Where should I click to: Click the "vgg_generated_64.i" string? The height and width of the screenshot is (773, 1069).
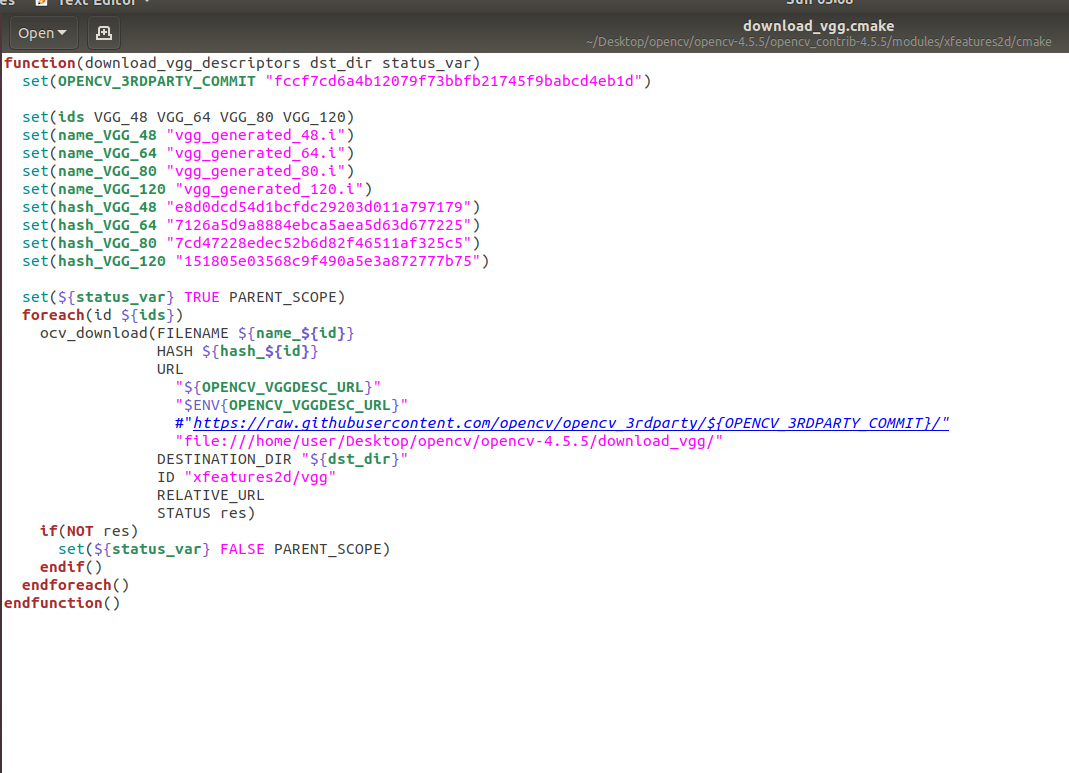(x=256, y=153)
